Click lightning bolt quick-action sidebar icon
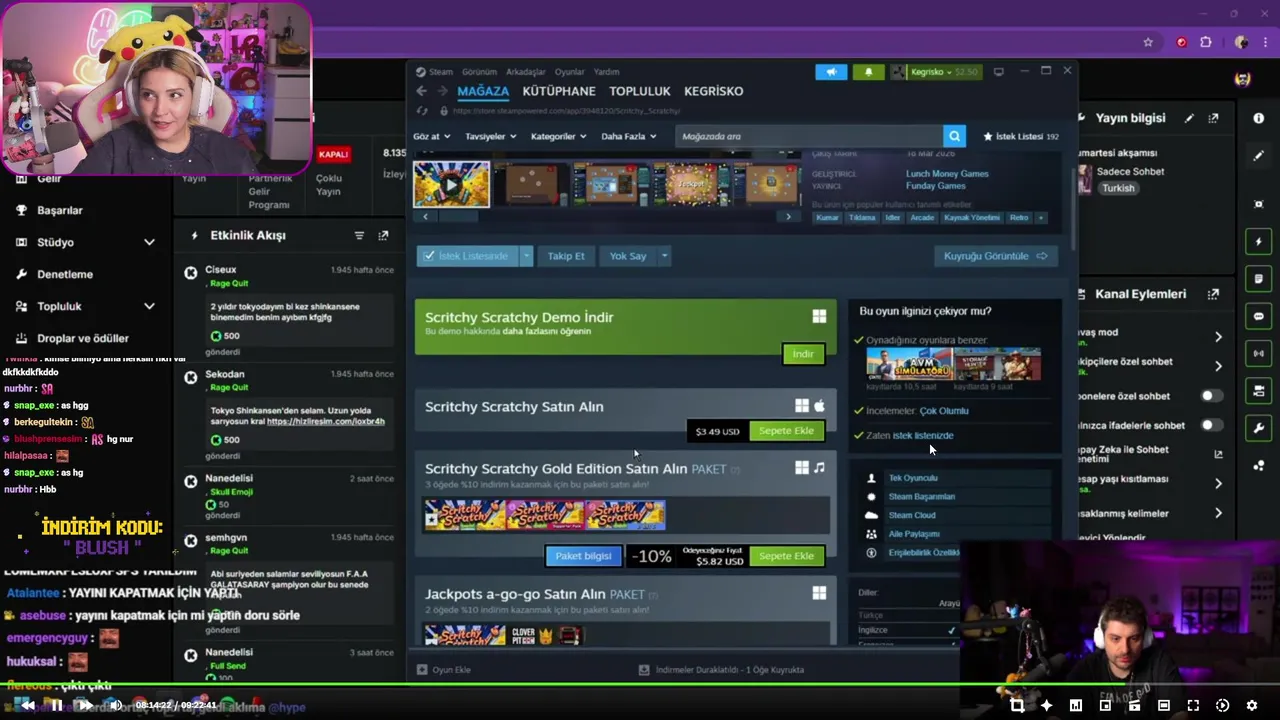The image size is (1280, 720). (1258, 241)
